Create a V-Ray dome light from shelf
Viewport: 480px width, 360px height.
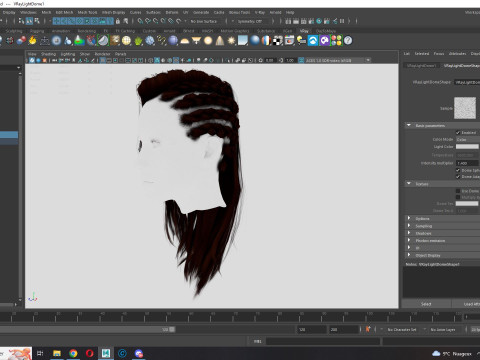184,41
